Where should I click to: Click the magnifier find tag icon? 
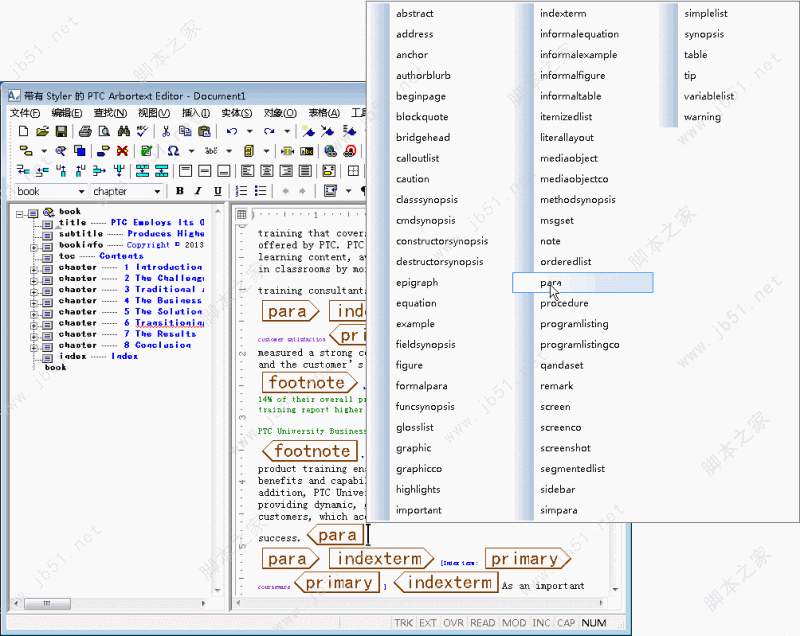tap(61, 151)
